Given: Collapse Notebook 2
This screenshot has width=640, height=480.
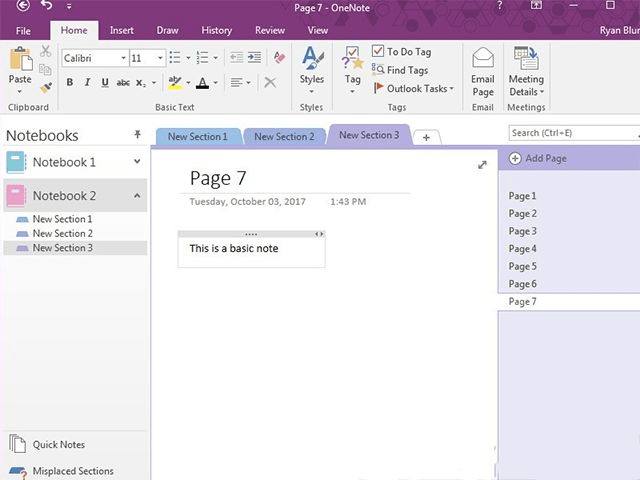Looking at the screenshot, I should 137,196.
